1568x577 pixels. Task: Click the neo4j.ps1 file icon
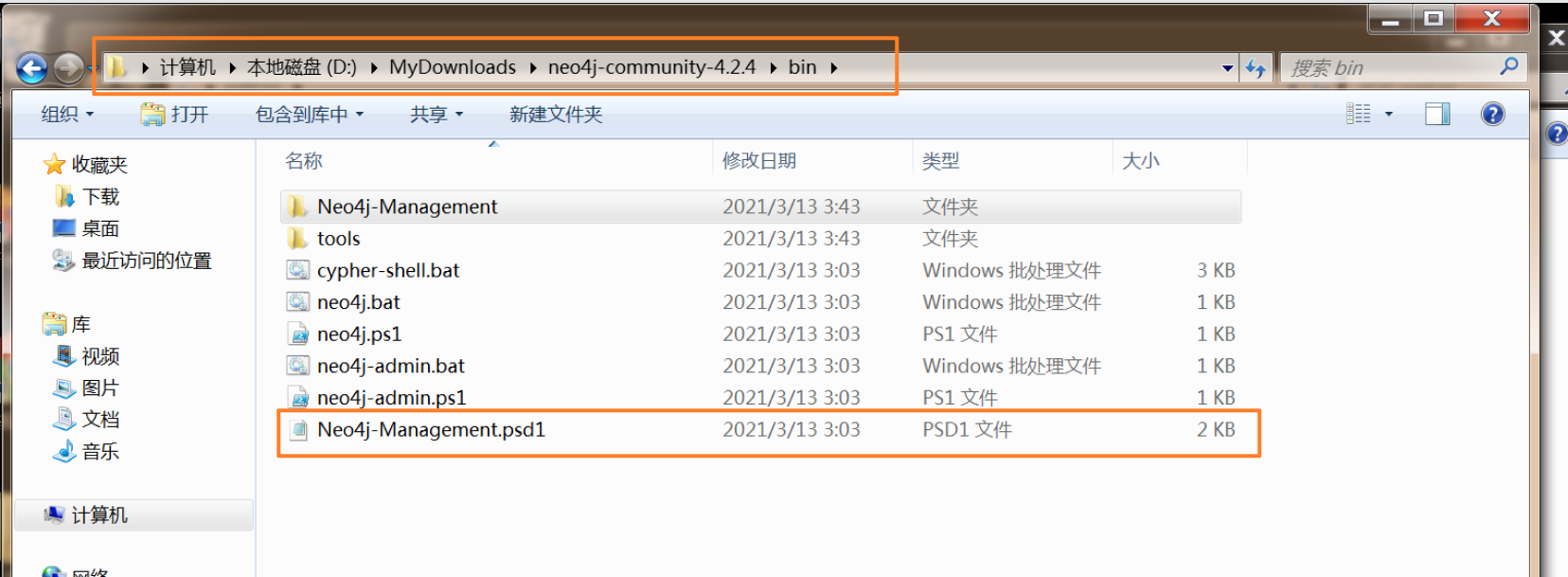tap(298, 334)
